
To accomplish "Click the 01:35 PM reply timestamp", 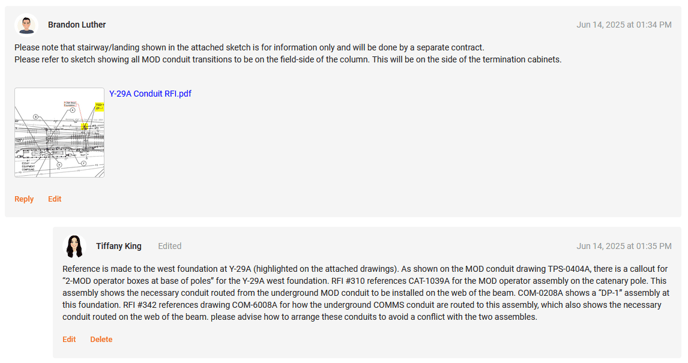I will point(624,246).
